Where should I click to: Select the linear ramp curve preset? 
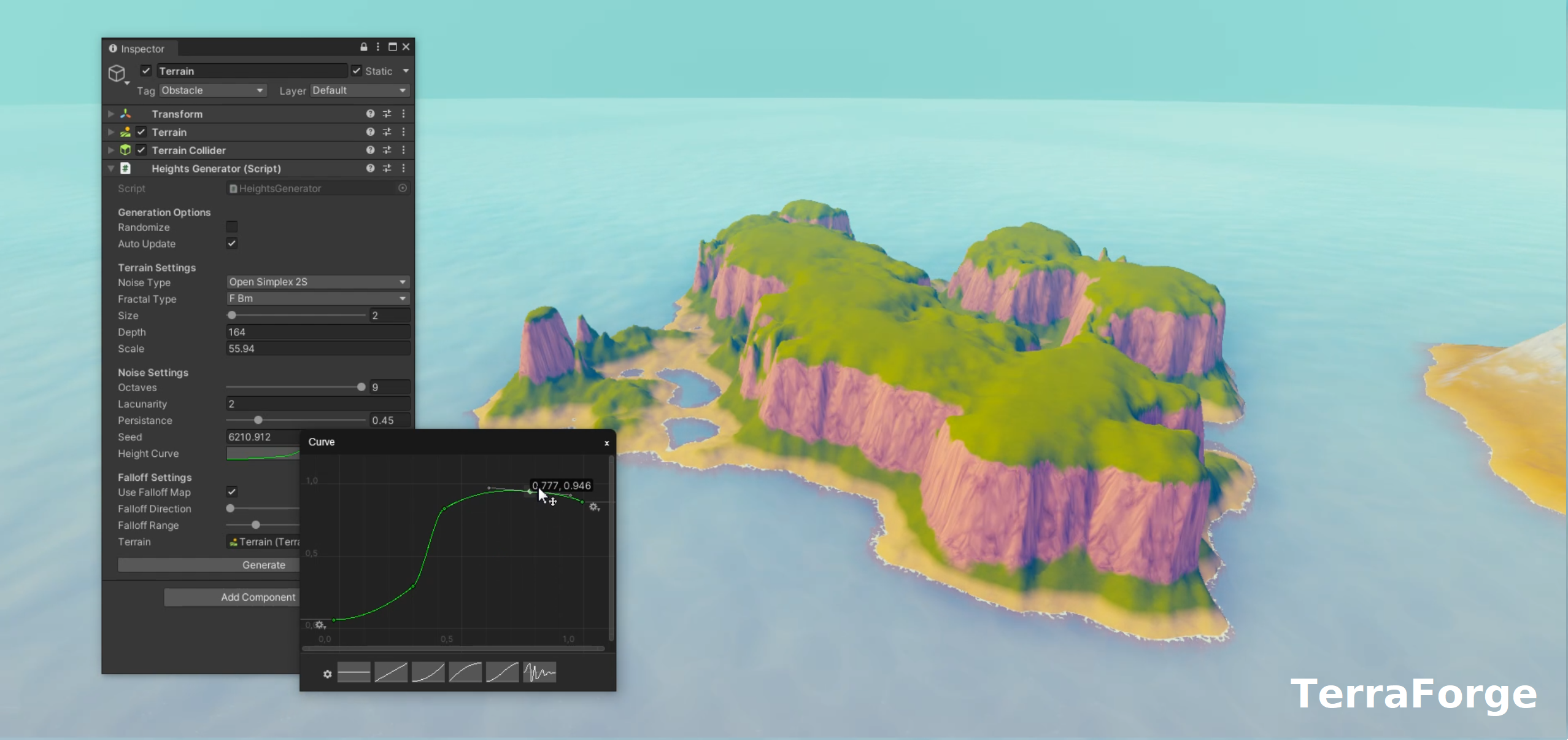391,672
